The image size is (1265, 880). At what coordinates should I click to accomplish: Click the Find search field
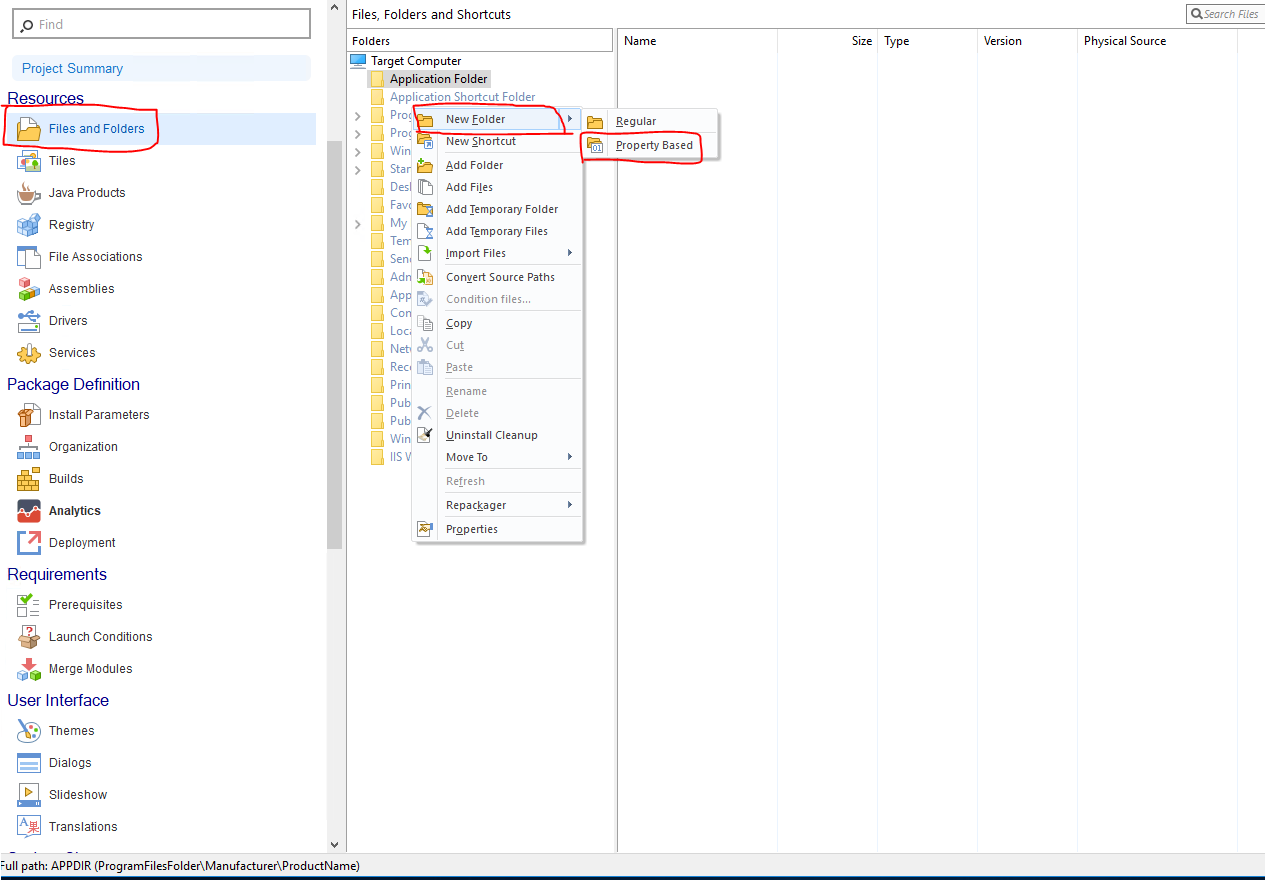[x=170, y=24]
